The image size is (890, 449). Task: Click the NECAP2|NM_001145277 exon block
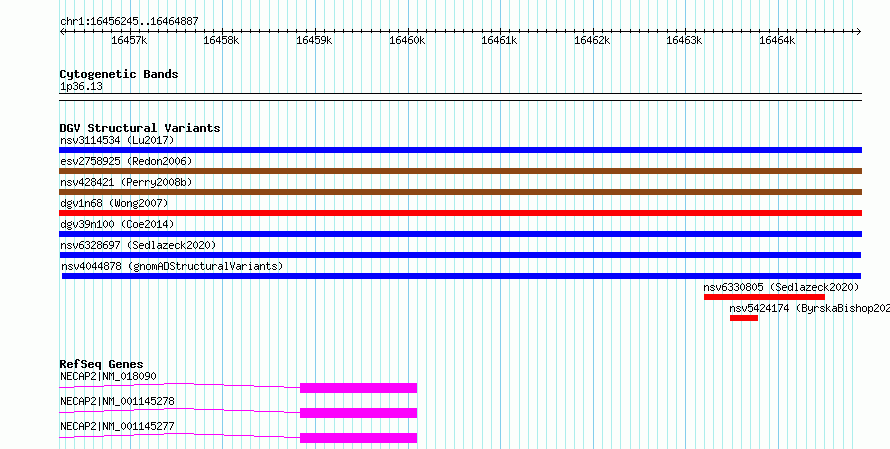coord(358,438)
